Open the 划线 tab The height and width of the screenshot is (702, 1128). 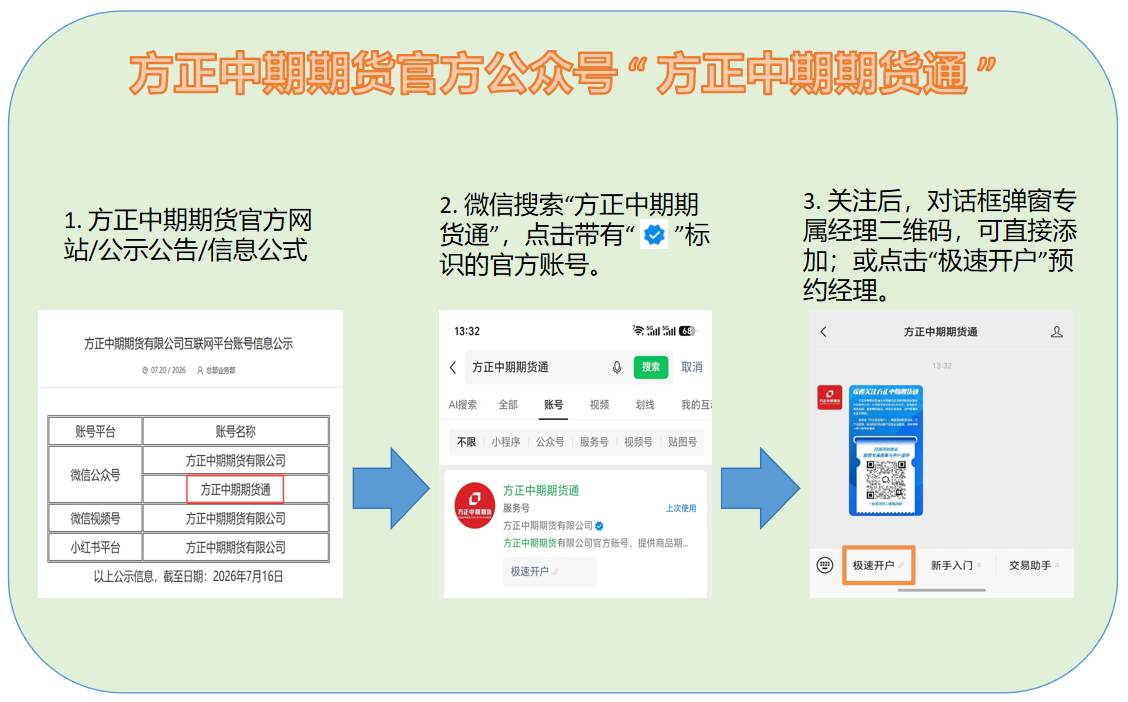coord(645,405)
